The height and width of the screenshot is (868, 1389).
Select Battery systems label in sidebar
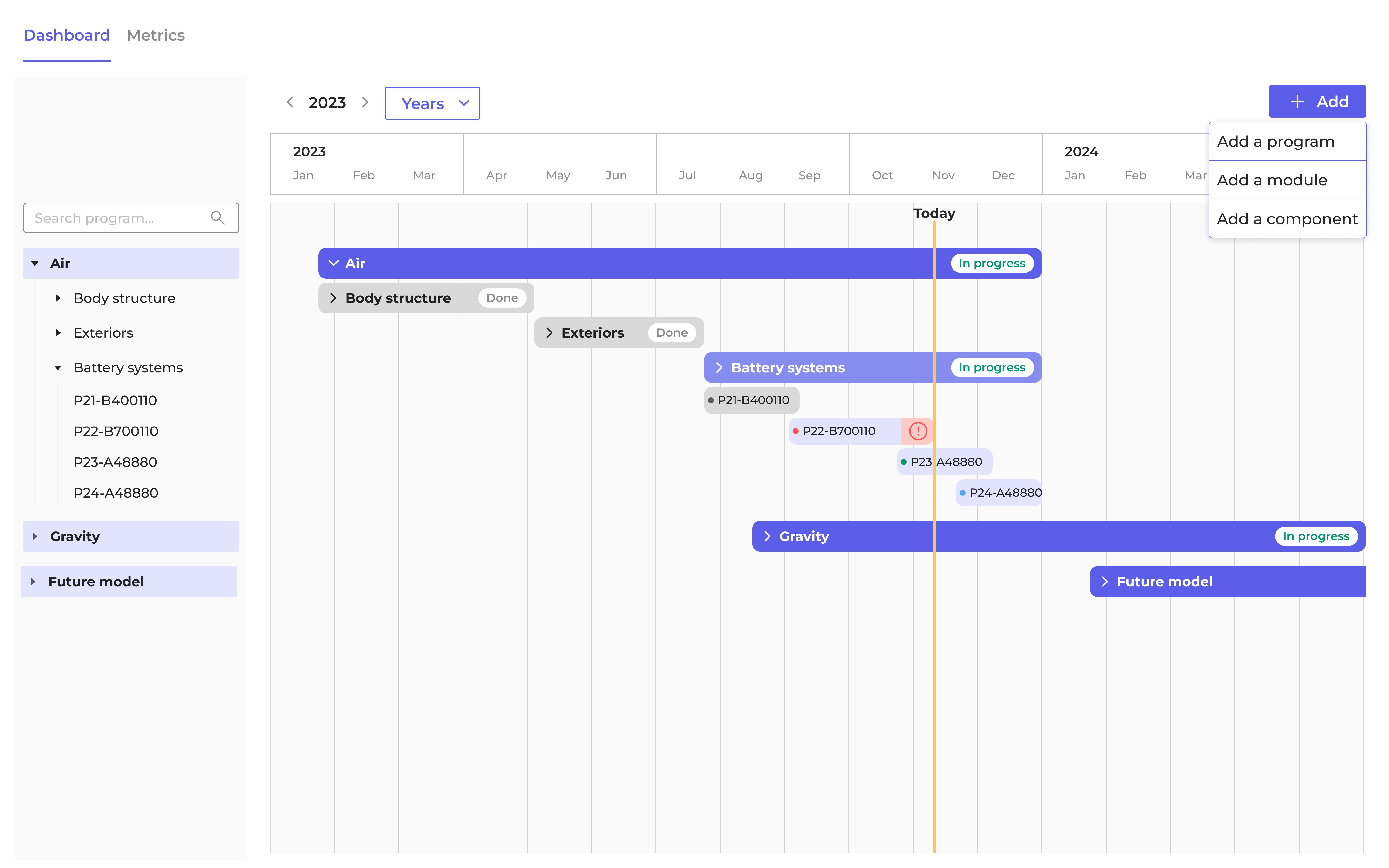pyautogui.click(x=128, y=367)
